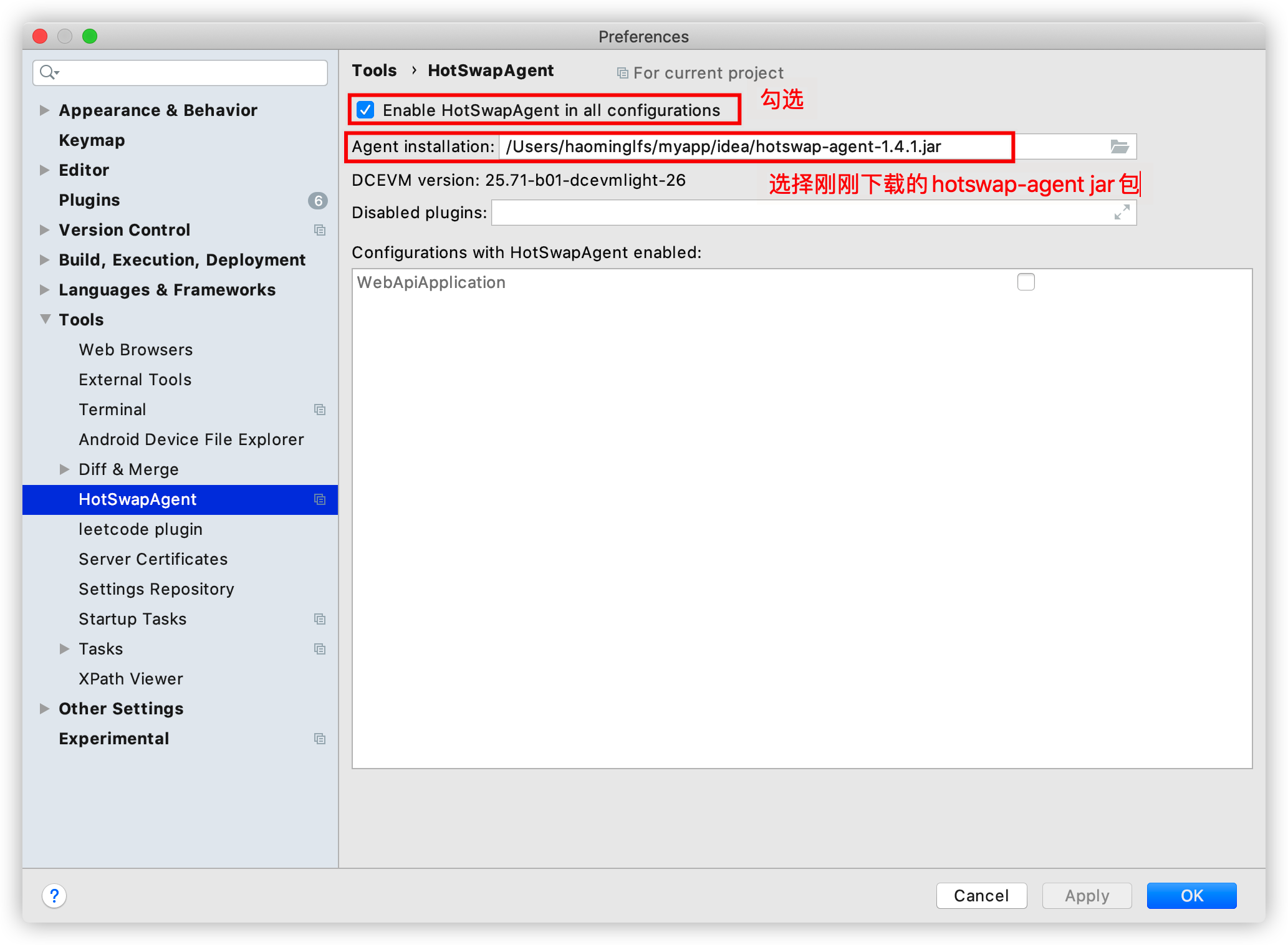This screenshot has height=945, width=1288.
Task: Click project-level icon next to Version Control
Action: click(320, 230)
